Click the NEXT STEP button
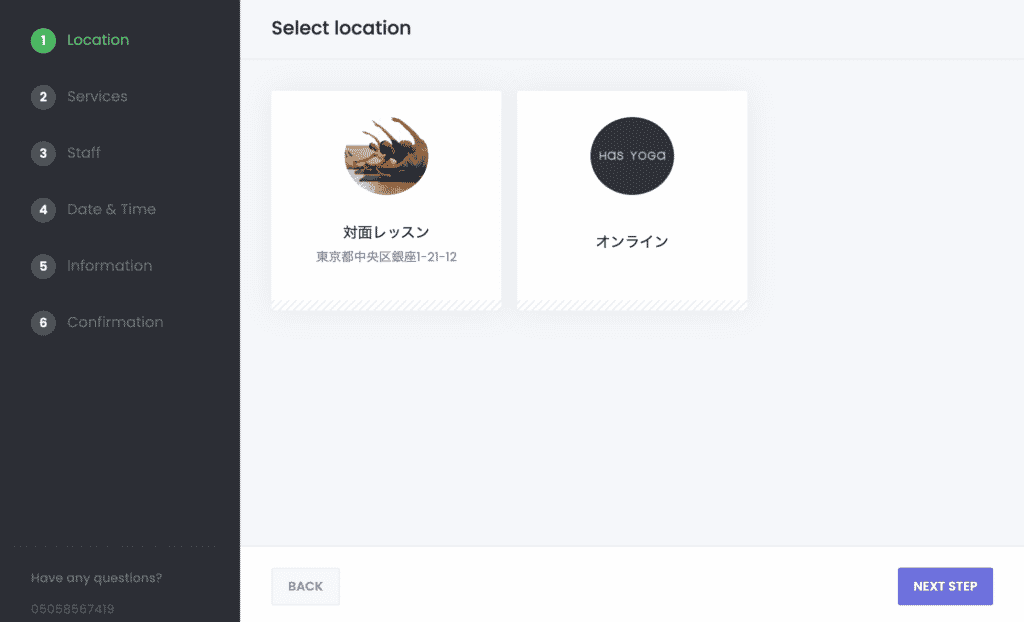1024x622 pixels. 945,587
